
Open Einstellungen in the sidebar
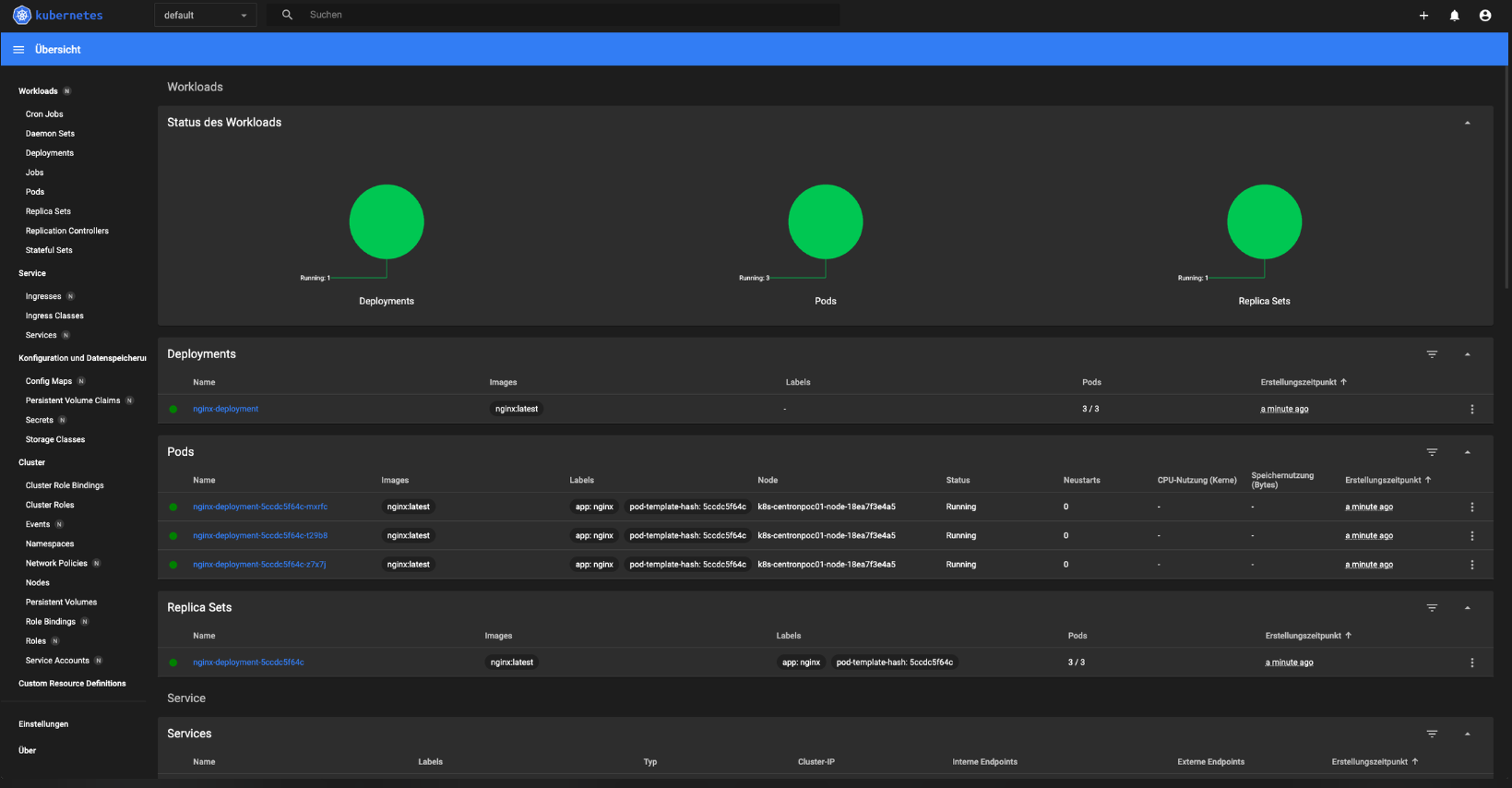tap(43, 724)
